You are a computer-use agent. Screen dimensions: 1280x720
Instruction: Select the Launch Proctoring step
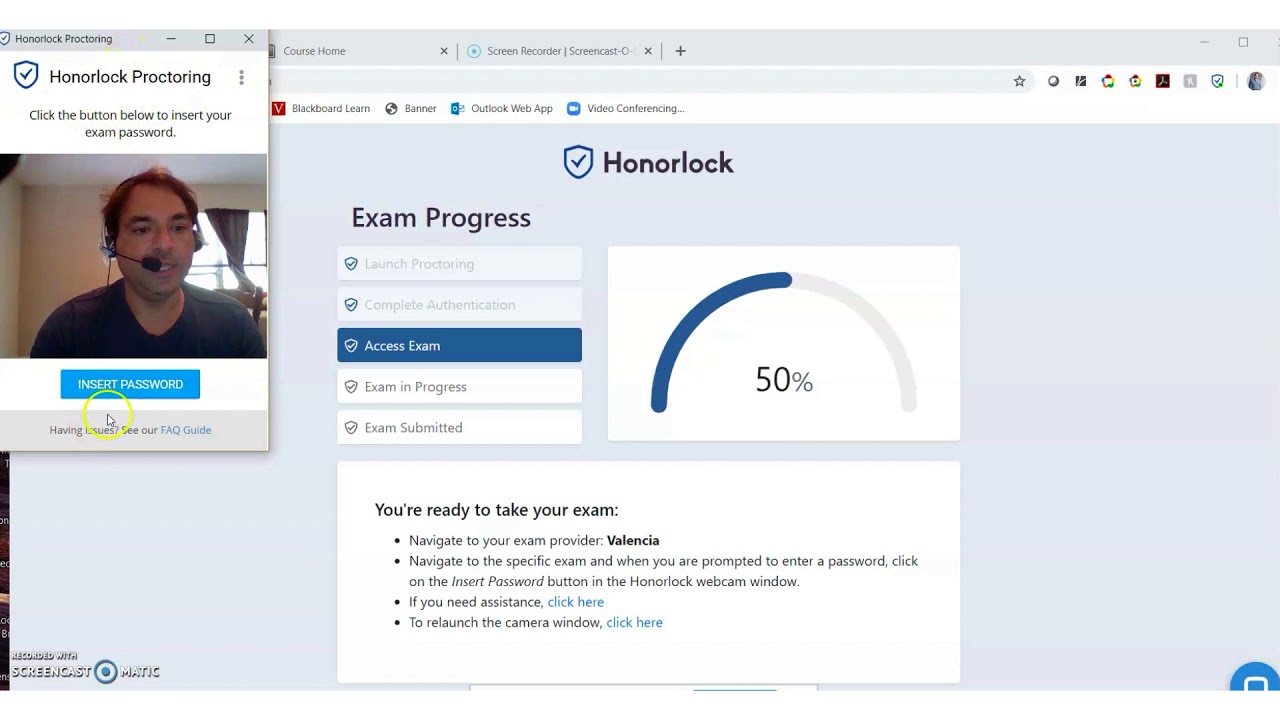[x=459, y=264]
